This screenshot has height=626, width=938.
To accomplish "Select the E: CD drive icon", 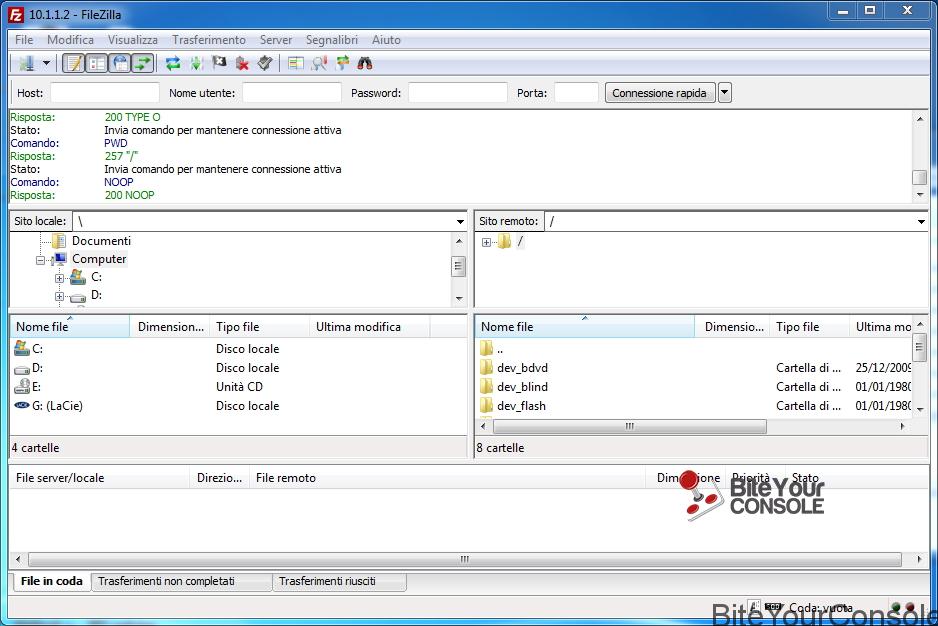I will coord(22,387).
